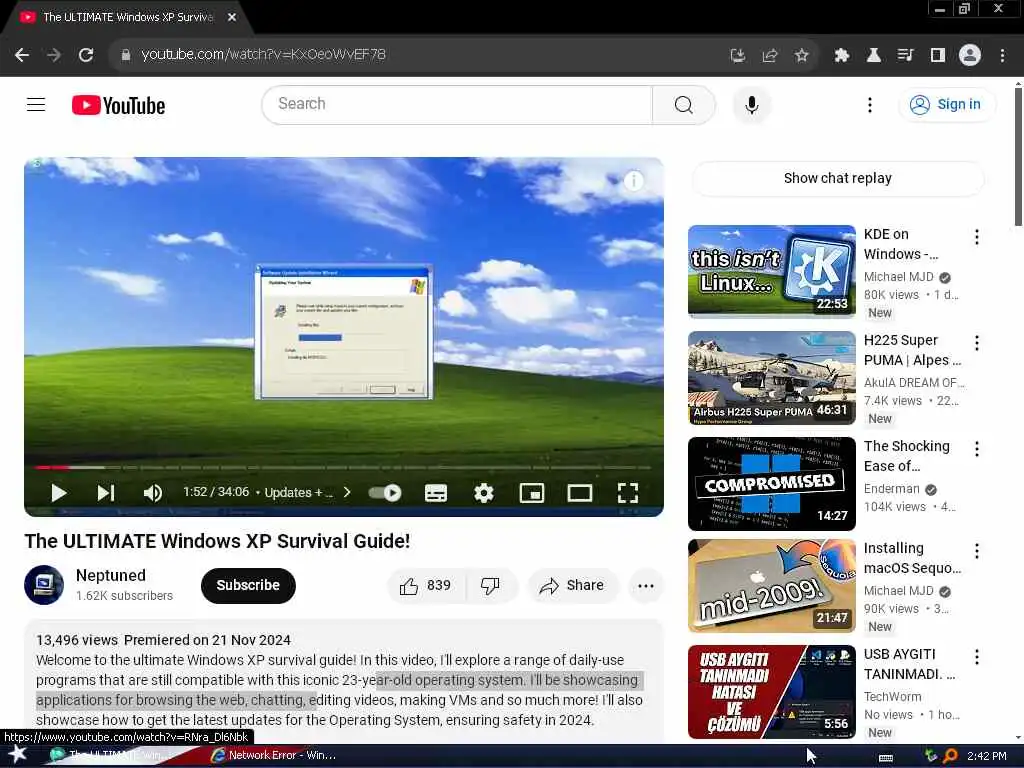Screen dimensions: 1024x768
Task: Click the taskbar clock 2:42 PM
Action: click(x=987, y=756)
